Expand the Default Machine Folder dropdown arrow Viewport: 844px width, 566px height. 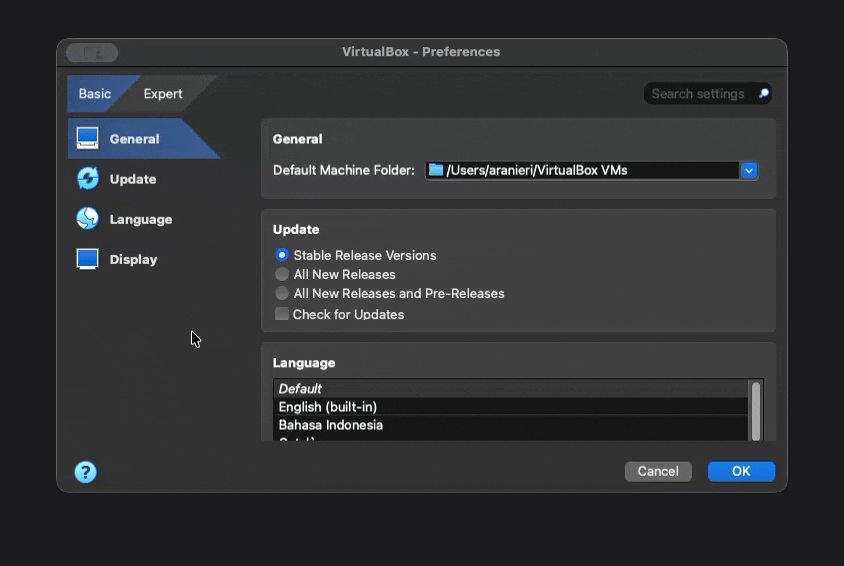[749, 171]
